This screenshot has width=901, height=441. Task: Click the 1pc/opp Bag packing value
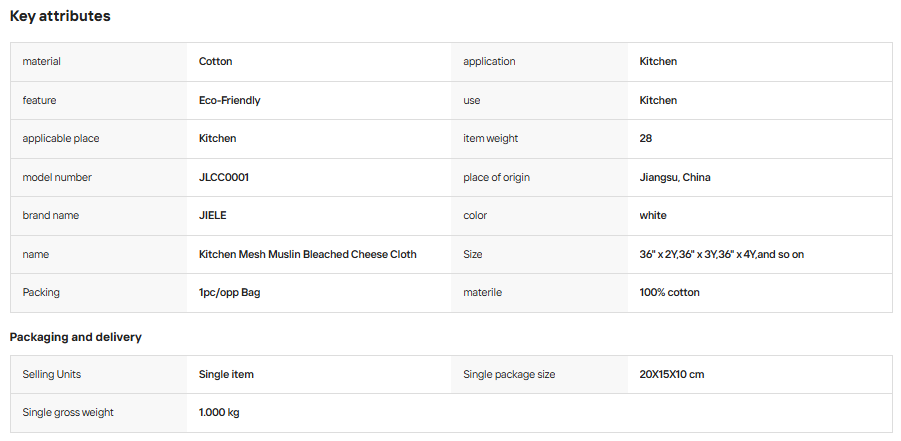coord(229,293)
